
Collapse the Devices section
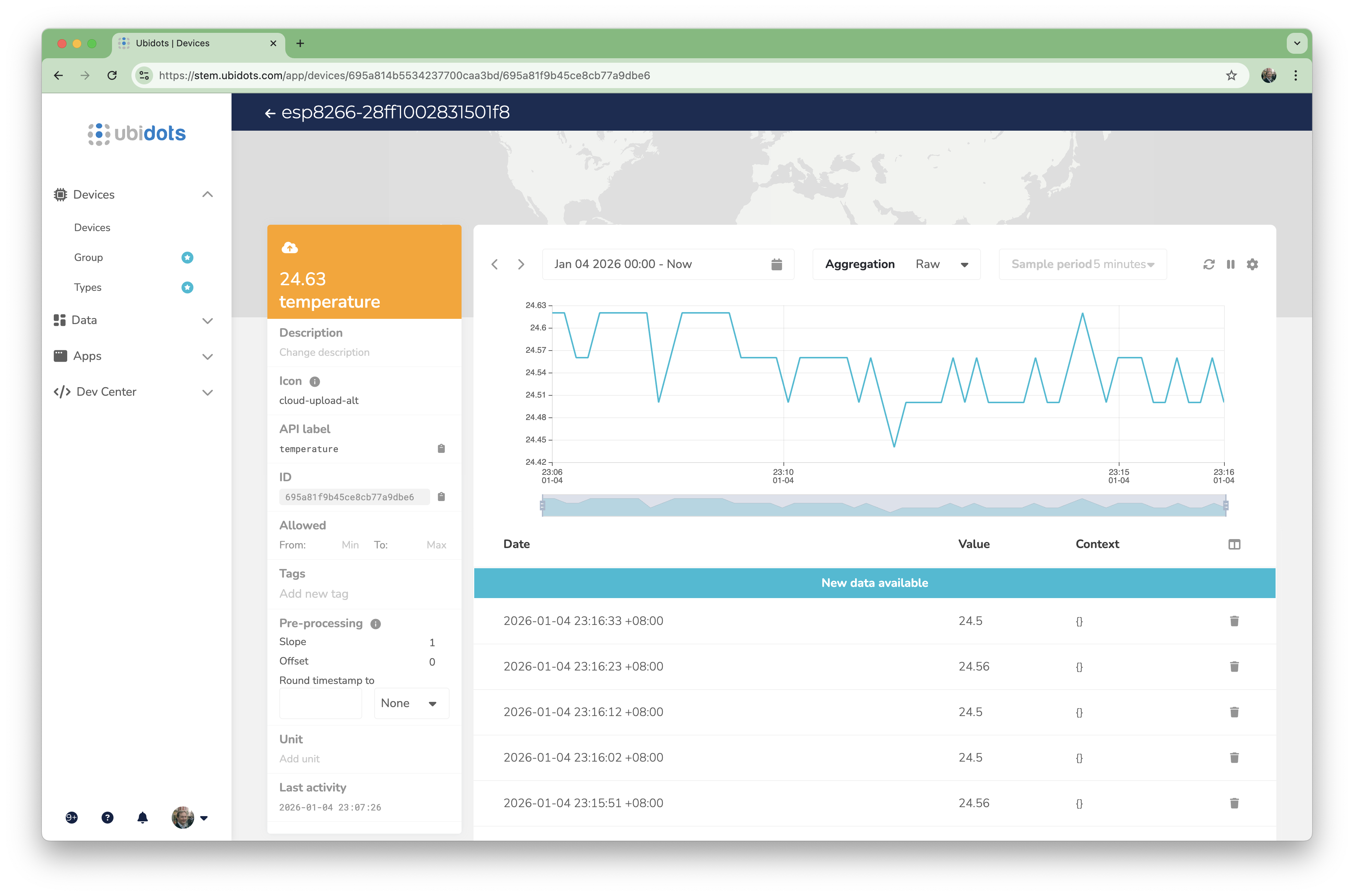pos(208,194)
